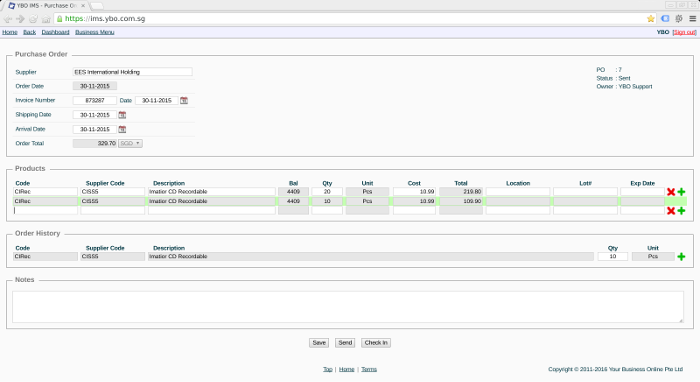Viewport: 700px width, 382px height.
Task: Open calendar picker for Shipping Date
Action: tap(122, 115)
